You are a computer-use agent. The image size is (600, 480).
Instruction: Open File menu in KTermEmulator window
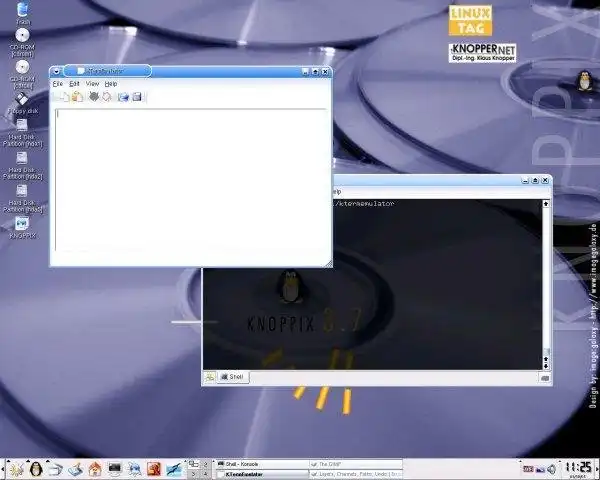57,83
